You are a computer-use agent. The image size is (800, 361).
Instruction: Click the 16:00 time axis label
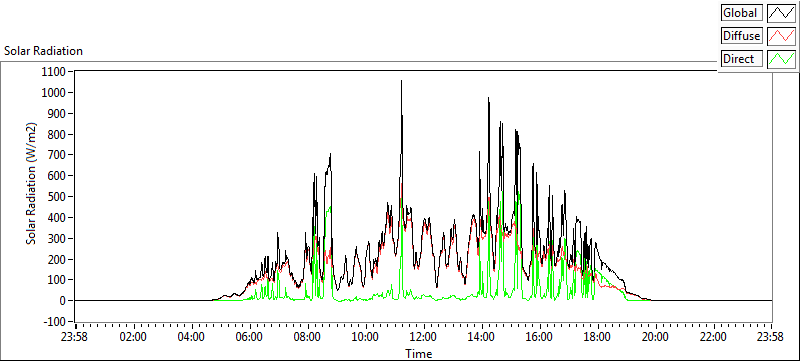pyautogui.click(x=539, y=337)
